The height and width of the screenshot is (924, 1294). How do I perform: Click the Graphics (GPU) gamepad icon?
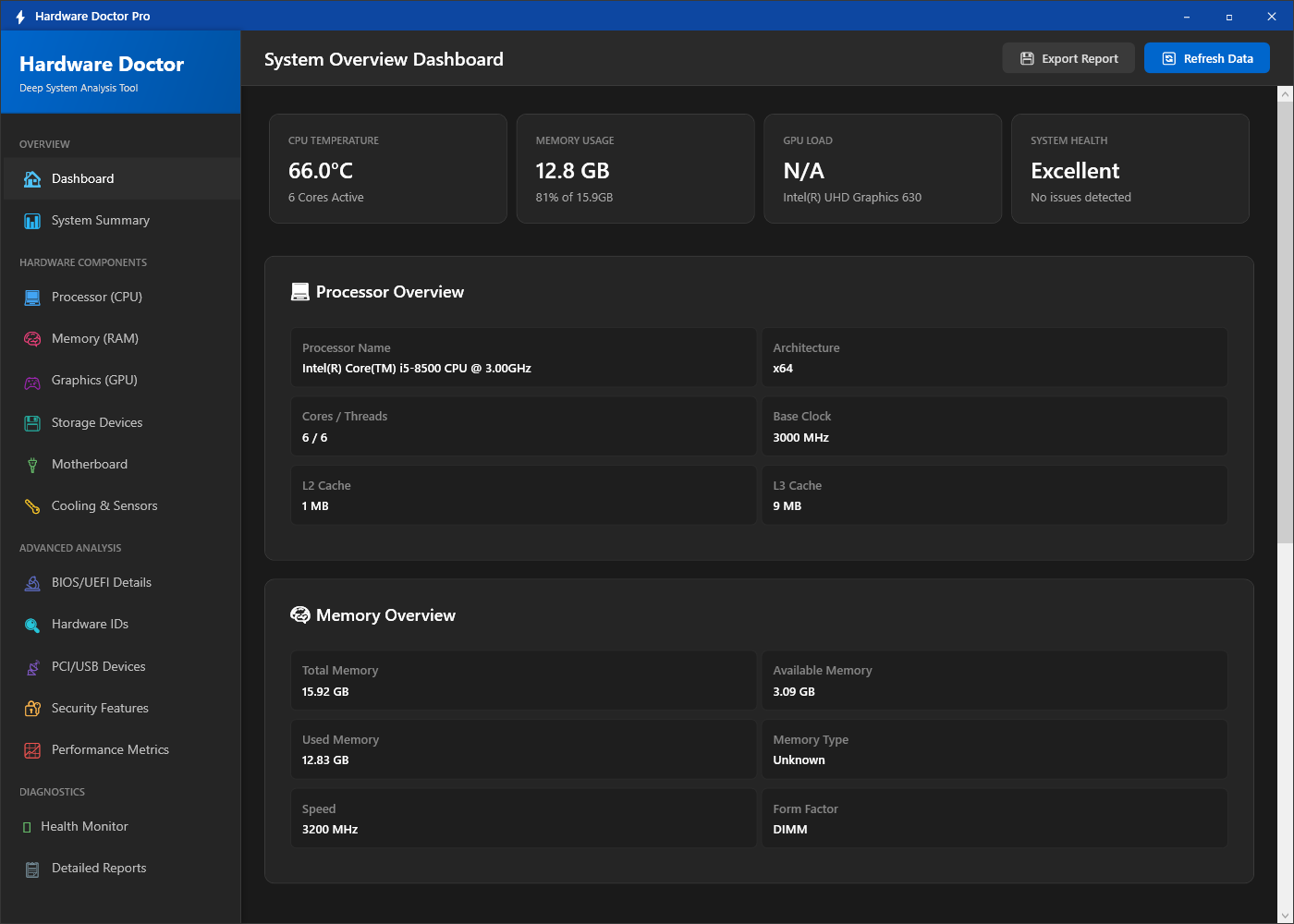[x=32, y=381]
